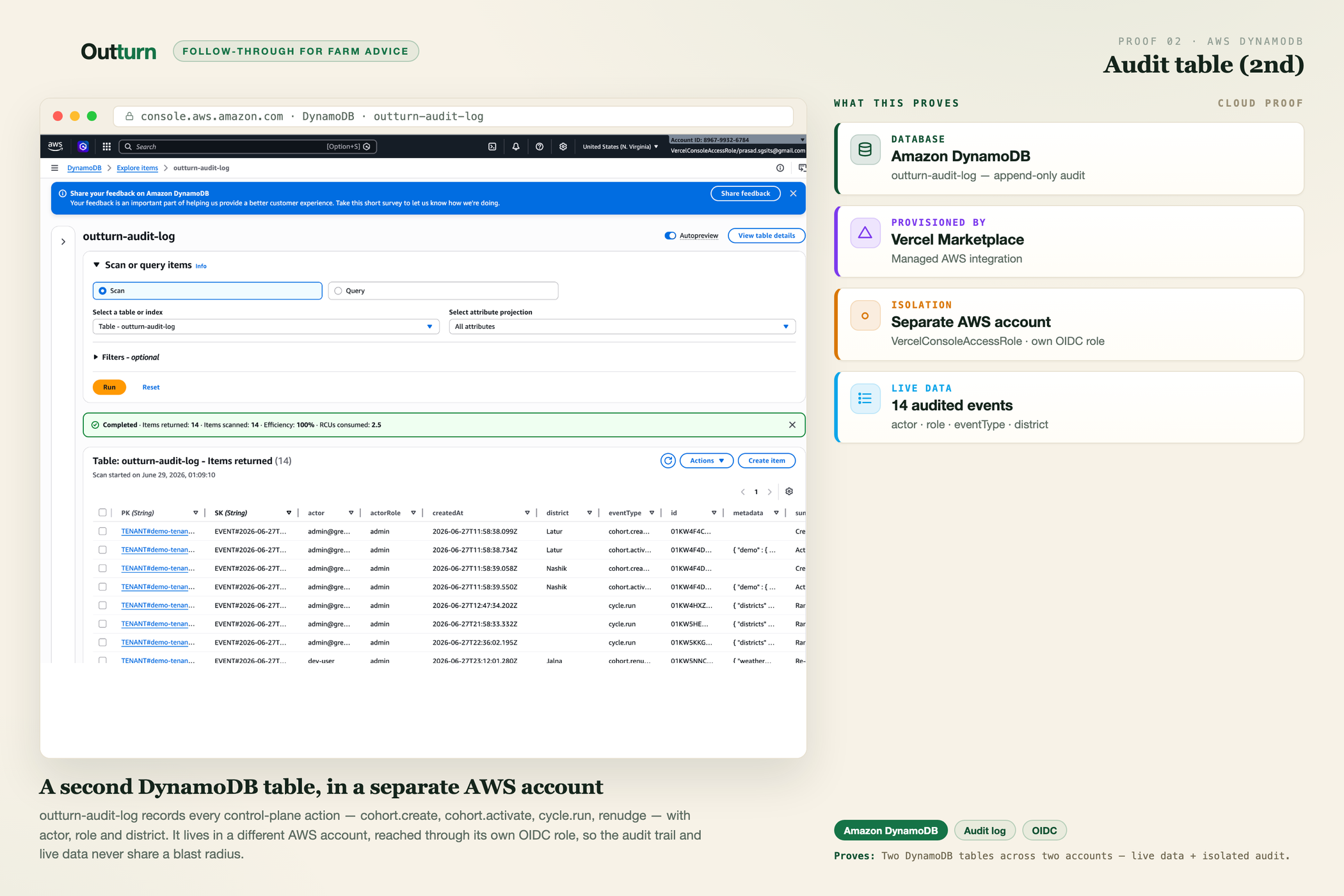Click the Reset button
1344x896 pixels.
151,387
